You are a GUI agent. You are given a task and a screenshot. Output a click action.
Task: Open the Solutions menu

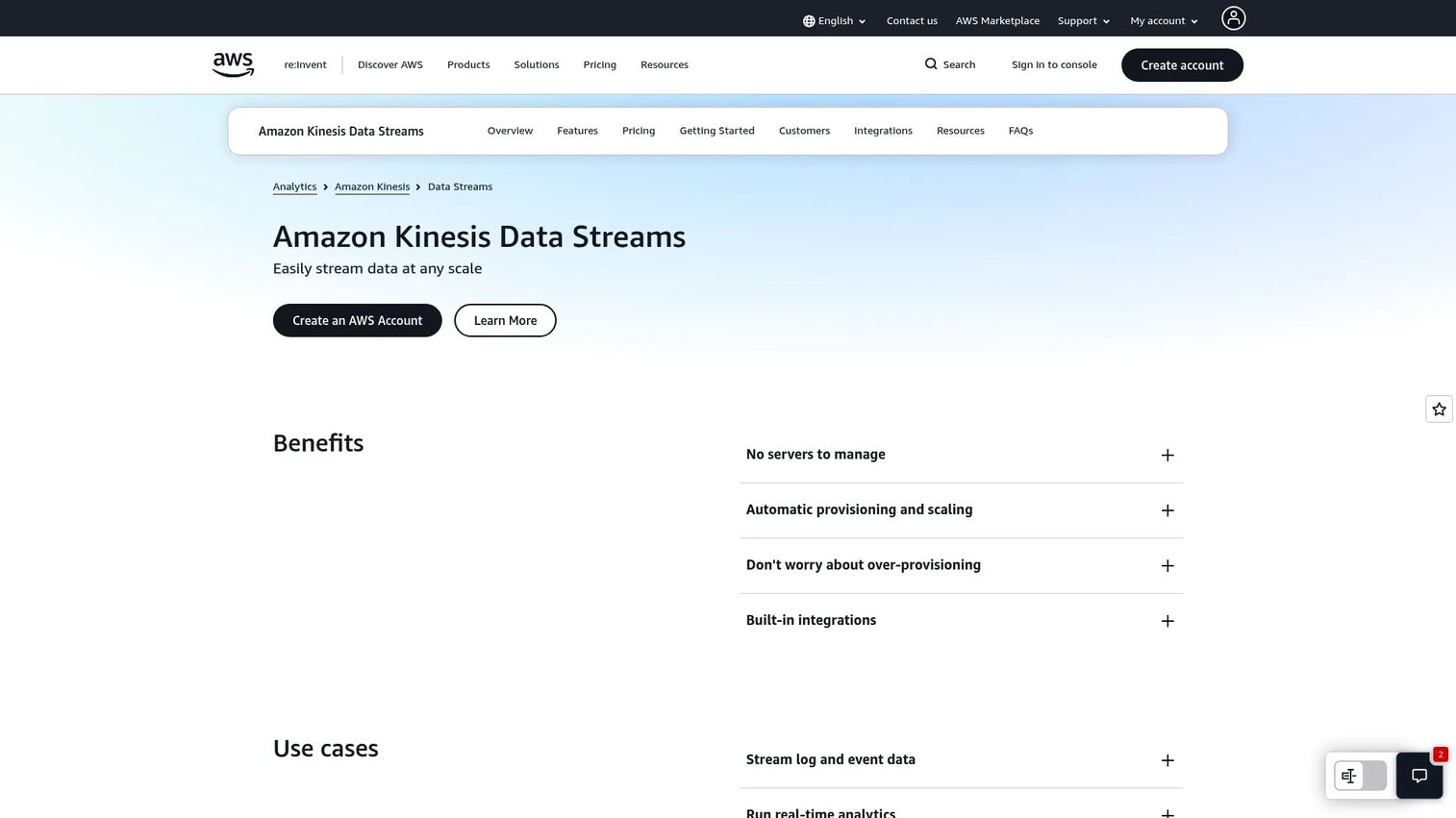point(537,65)
